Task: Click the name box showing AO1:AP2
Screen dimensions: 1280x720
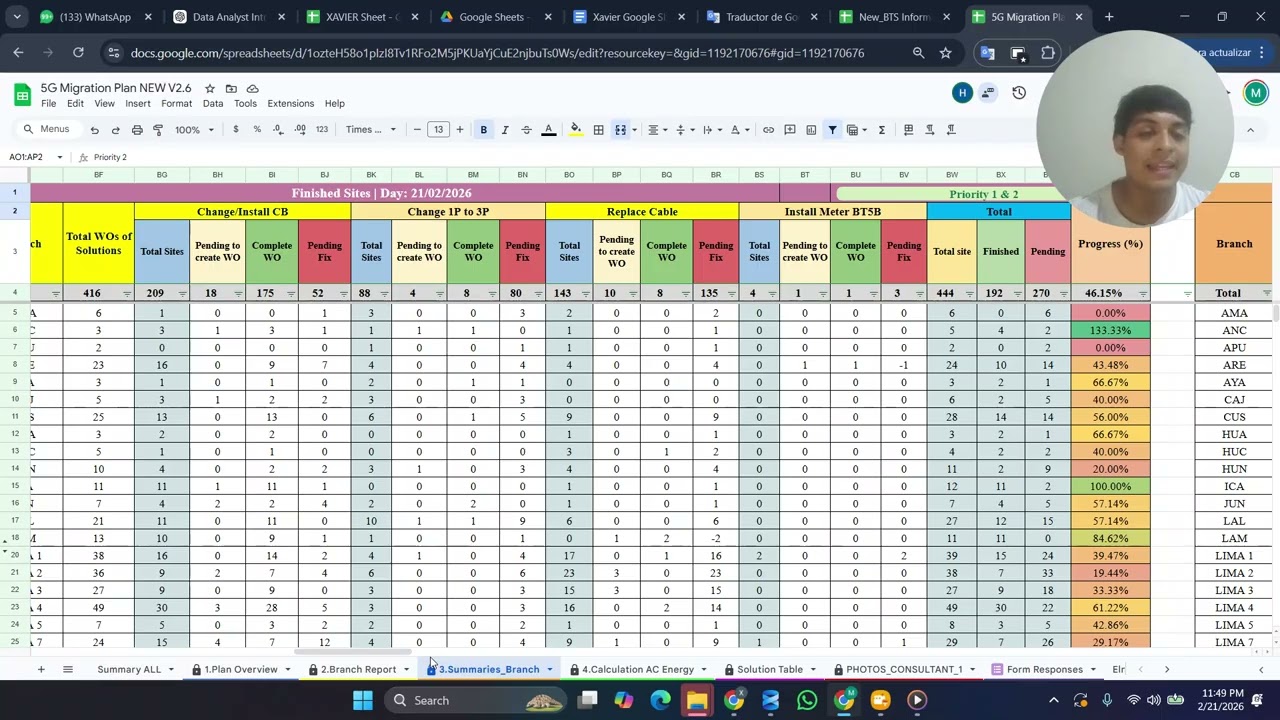Action: click(x=36, y=157)
